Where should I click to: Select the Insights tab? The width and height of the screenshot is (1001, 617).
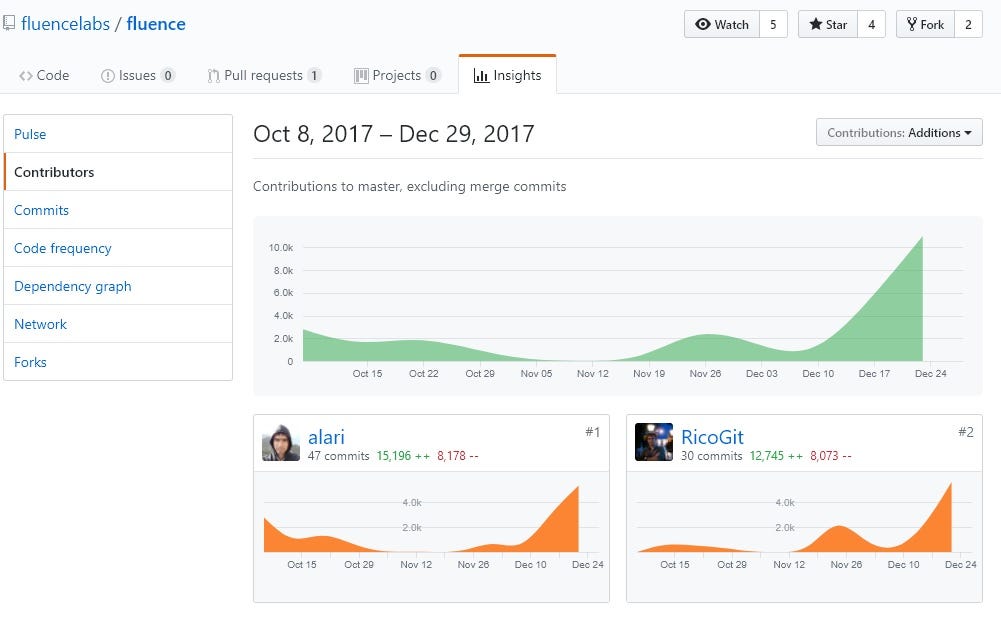[508, 75]
